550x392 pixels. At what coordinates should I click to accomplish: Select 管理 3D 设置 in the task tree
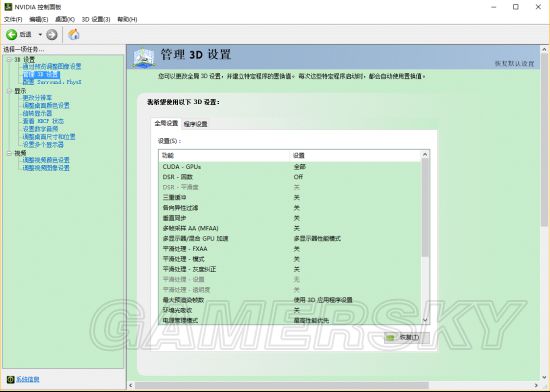click(41, 74)
